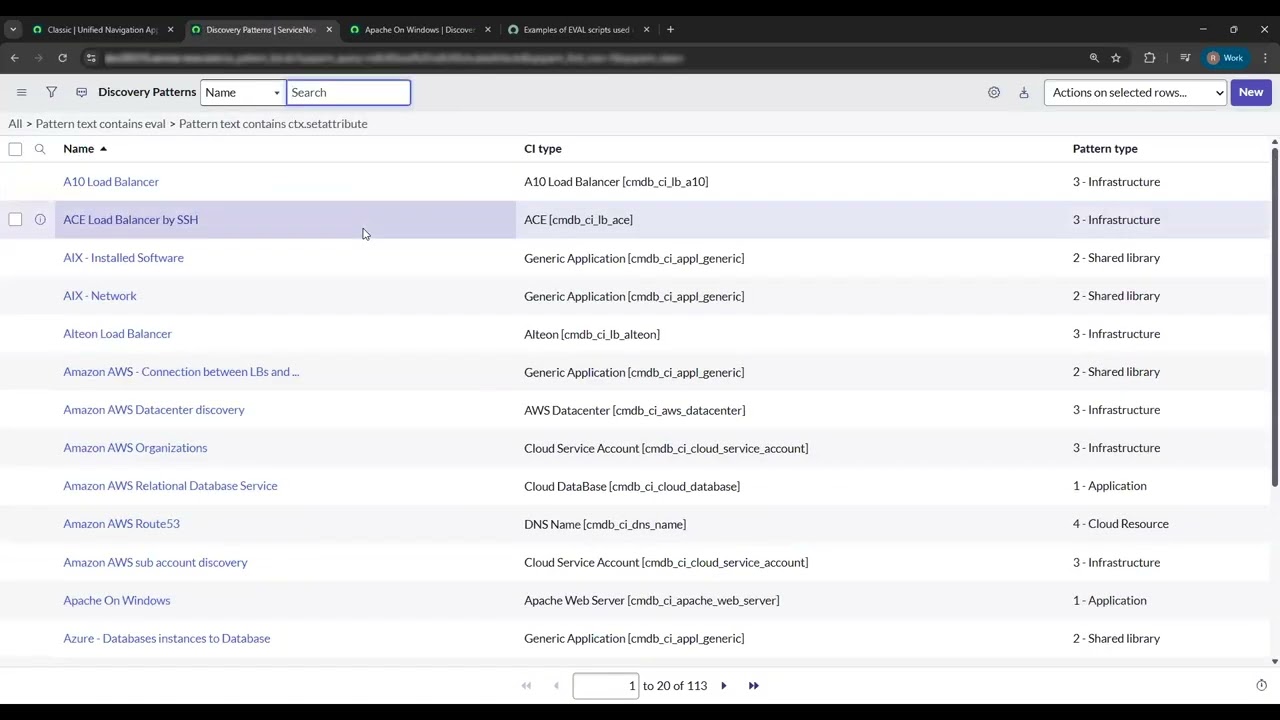The width and height of the screenshot is (1280, 720).
Task: Open the column search magnifier
Action: pos(40,148)
